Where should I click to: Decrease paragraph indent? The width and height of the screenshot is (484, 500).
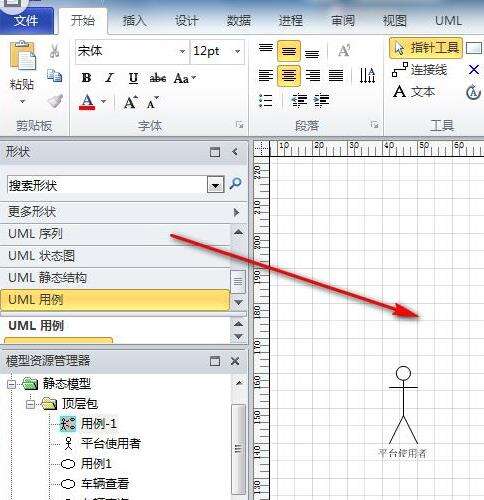coord(299,100)
